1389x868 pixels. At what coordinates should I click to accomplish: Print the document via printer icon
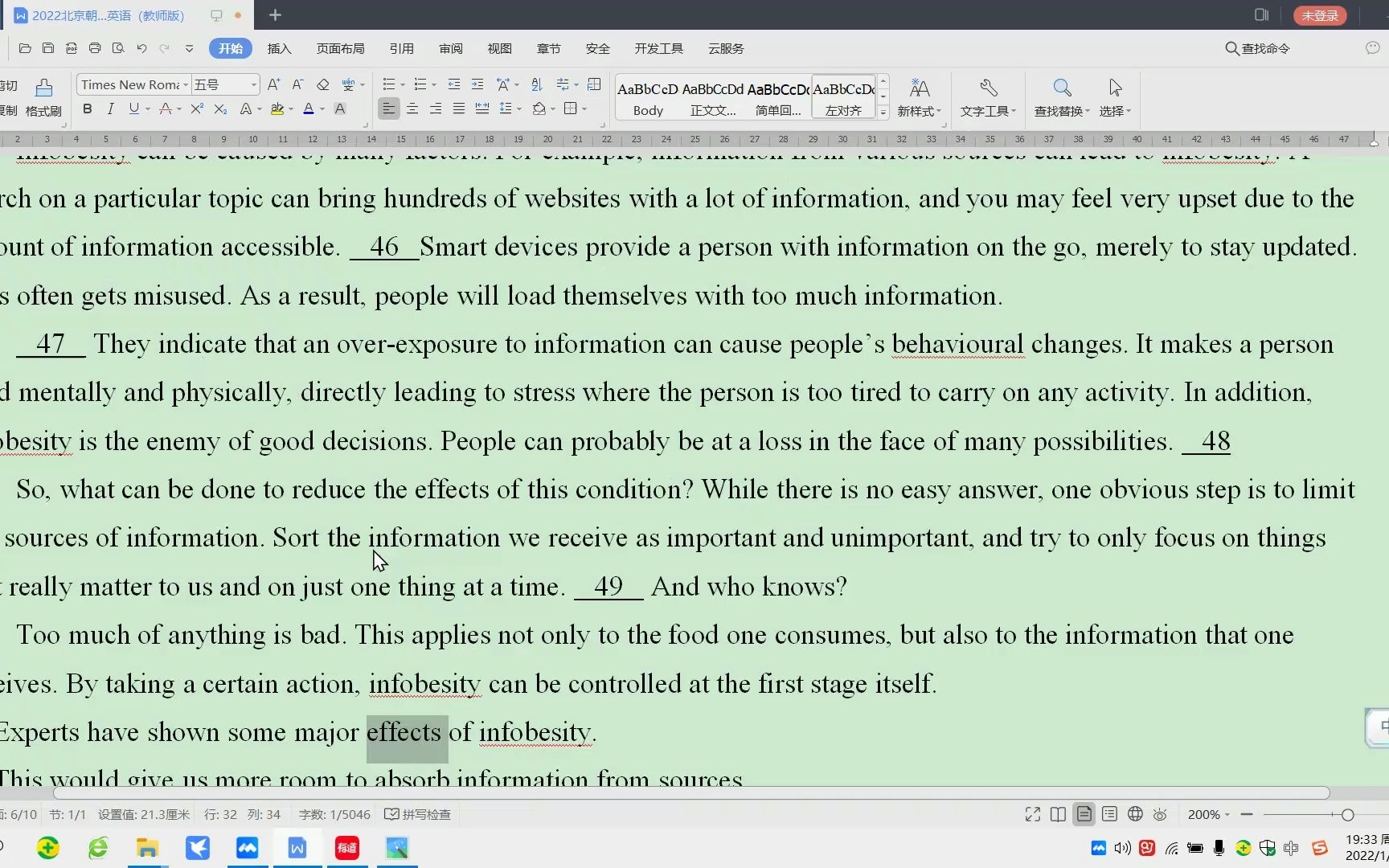click(95, 48)
